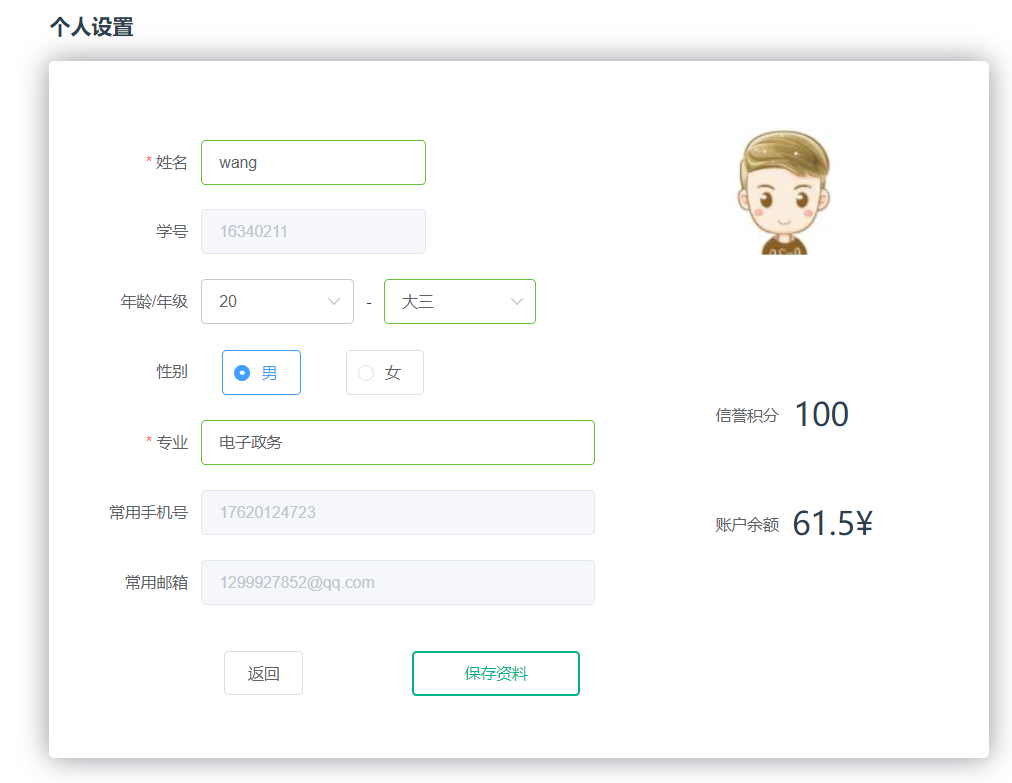Open the grade dropdown showing 大三

(x=450, y=302)
